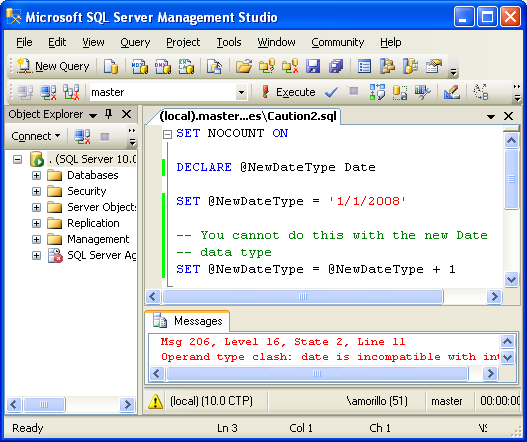527x442 pixels.
Task: Click editor horizontal scrollbar right arrow
Action: (x=494, y=297)
